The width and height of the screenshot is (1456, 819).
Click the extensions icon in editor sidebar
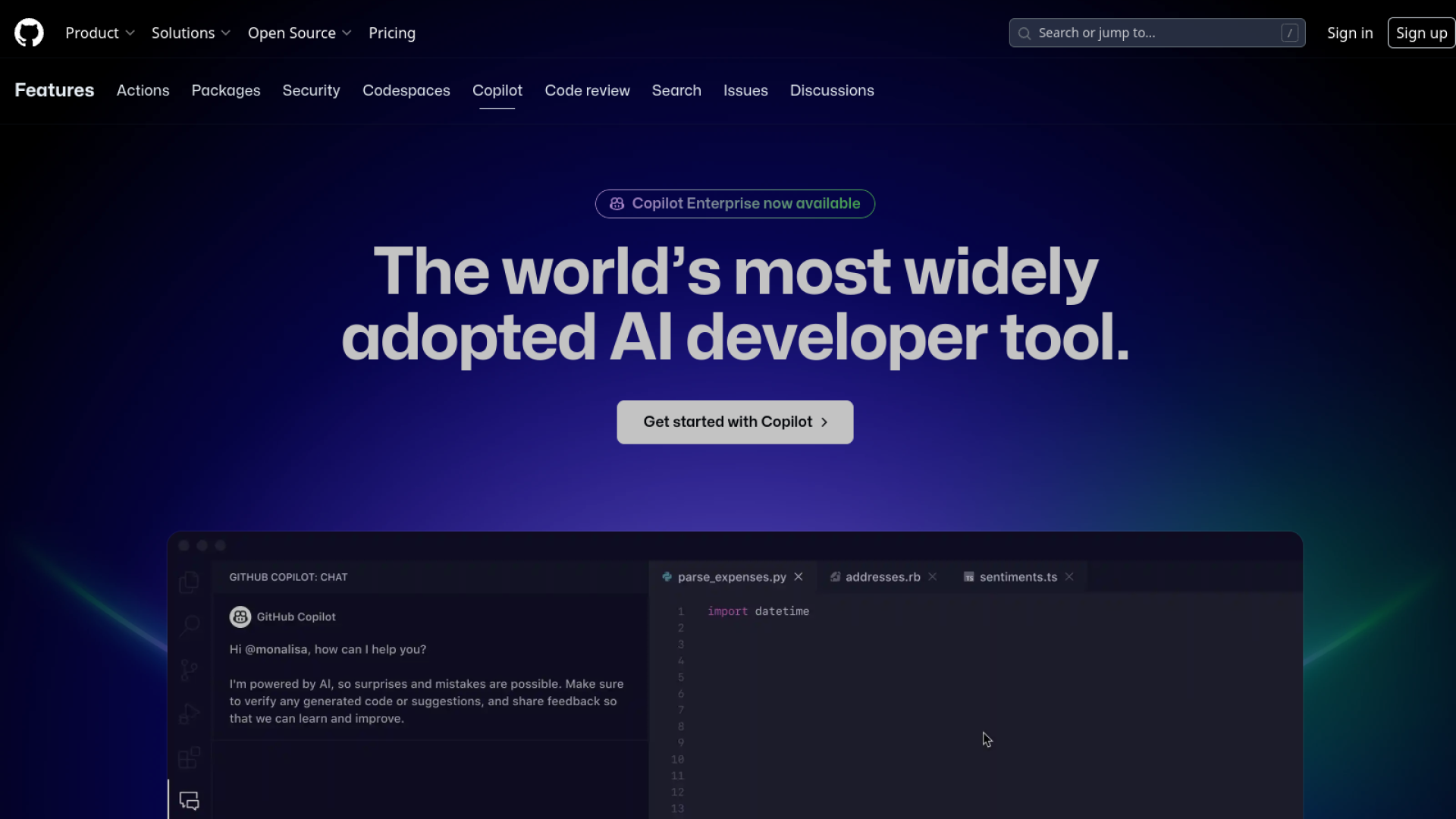coord(189,758)
